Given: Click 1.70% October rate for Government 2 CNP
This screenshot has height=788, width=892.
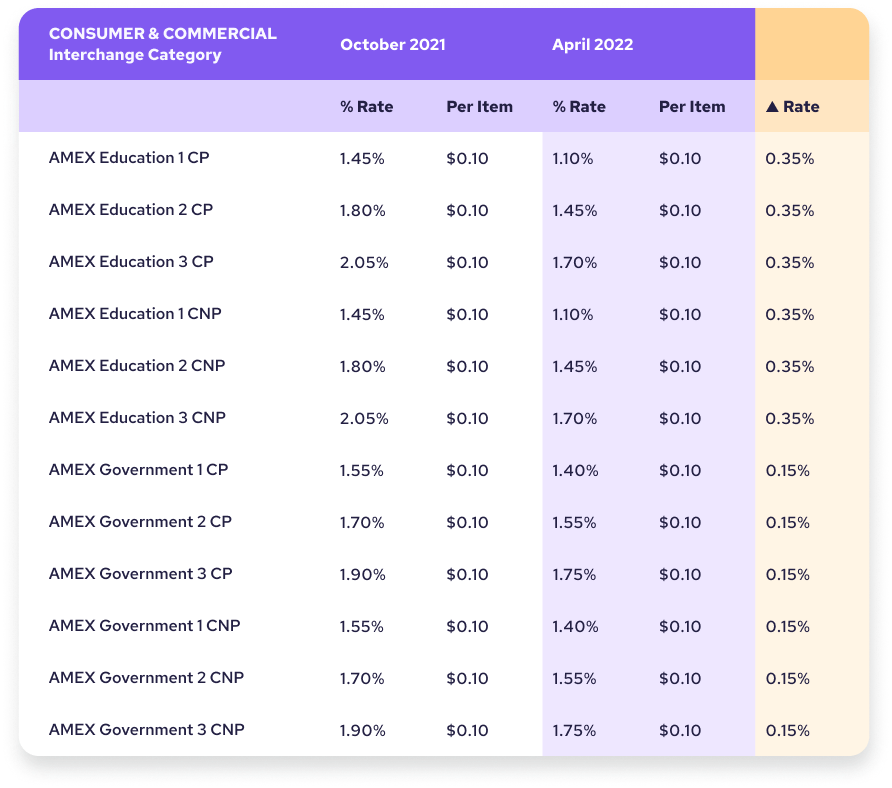Looking at the screenshot, I should pos(362,679).
